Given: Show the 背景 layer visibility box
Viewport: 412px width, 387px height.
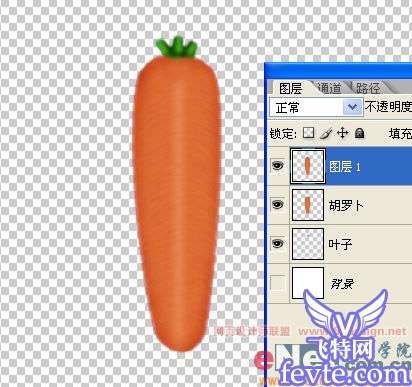Looking at the screenshot, I should 278,283.
